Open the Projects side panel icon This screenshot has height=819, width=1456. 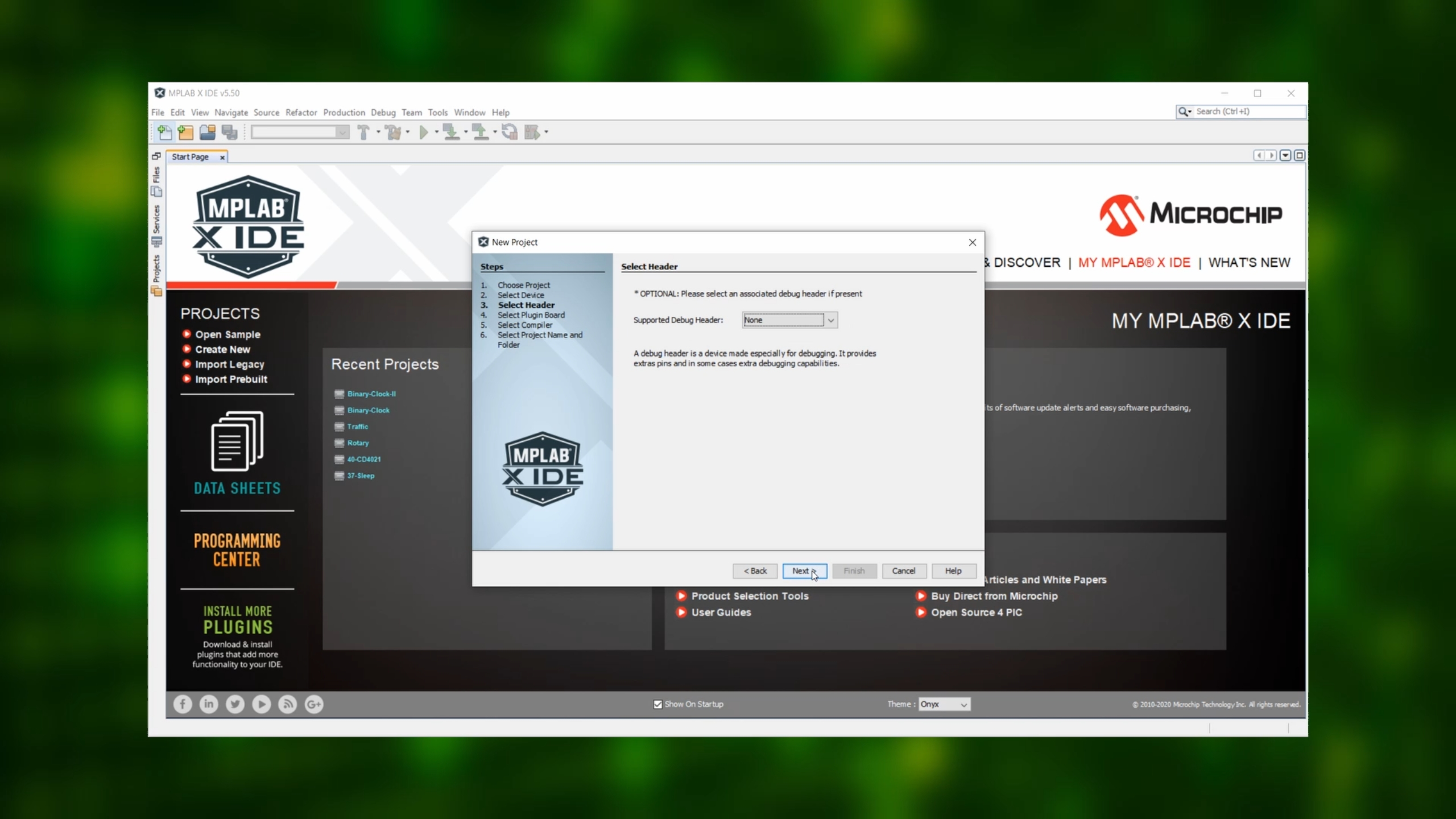[x=156, y=291]
